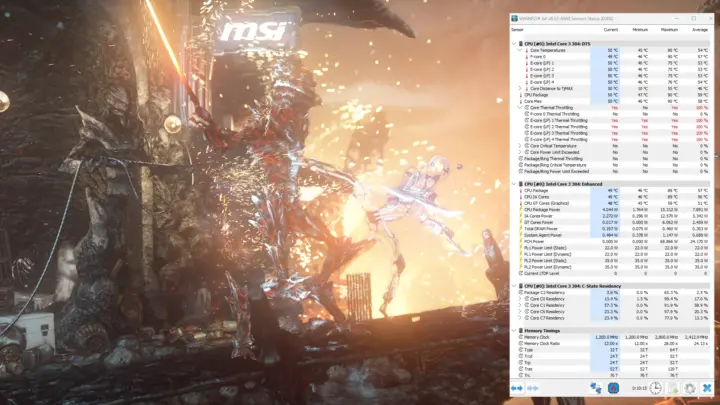Select the CPU GT Cores (Graphics) row
Viewport: 720px width, 405px height.
tap(613, 203)
